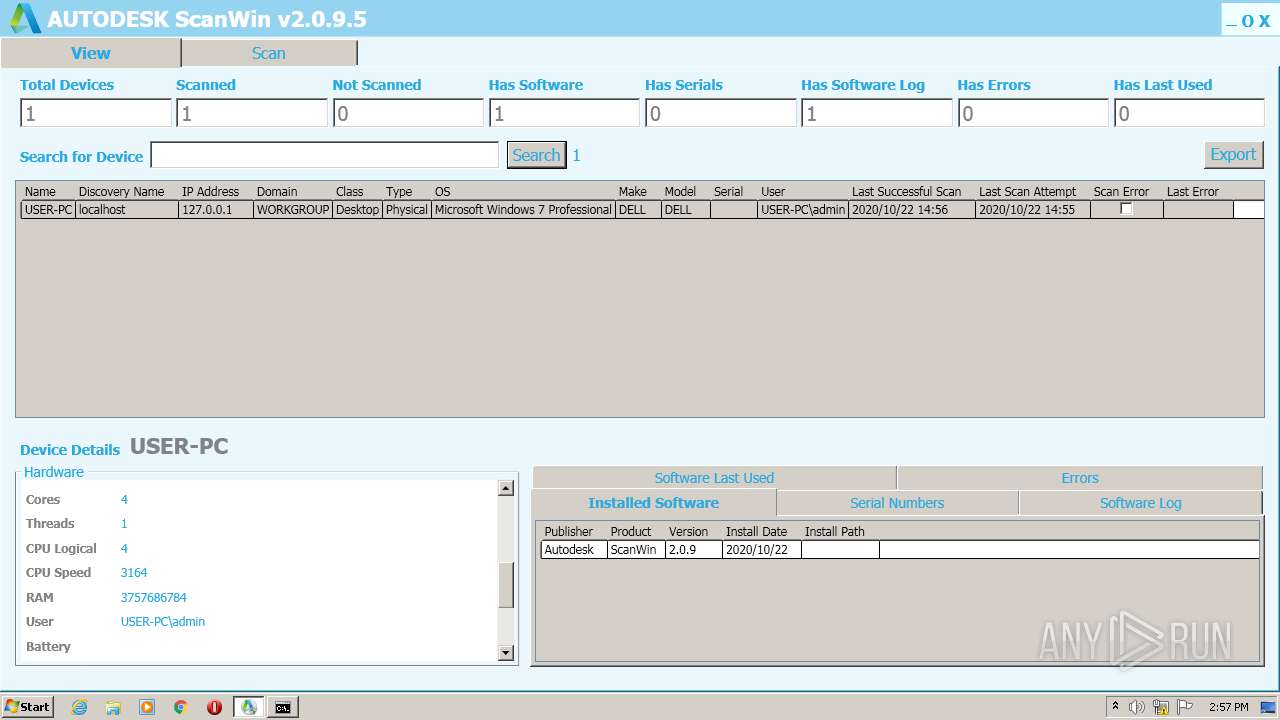Sort device list by Name column
The width and height of the screenshot is (1280, 720).
(40, 191)
